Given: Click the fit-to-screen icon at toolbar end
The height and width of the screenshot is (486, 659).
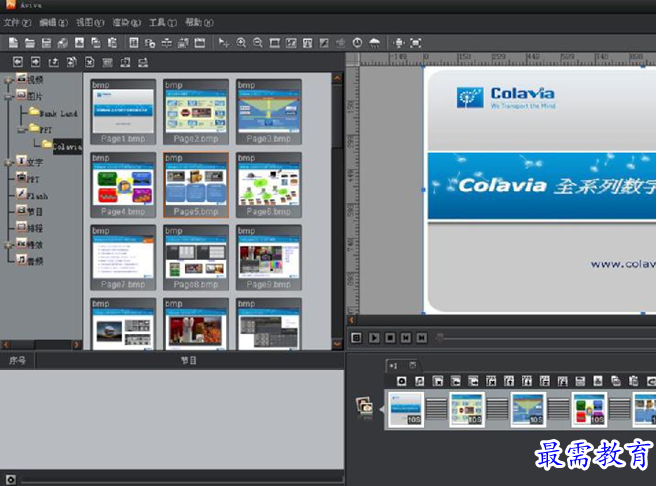Looking at the screenshot, I should point(416,42).
